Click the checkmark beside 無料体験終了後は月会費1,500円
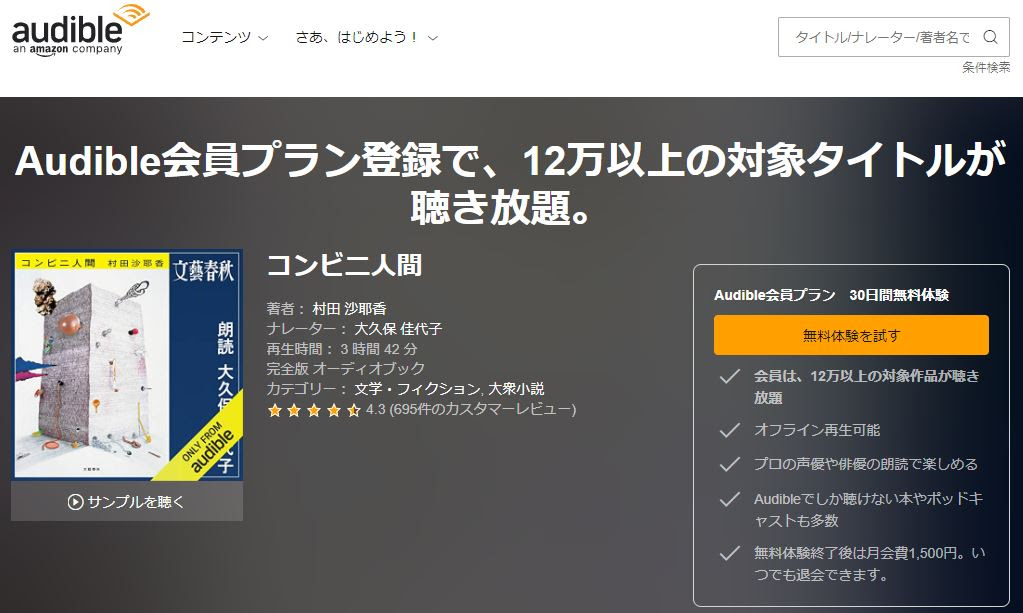Image resolution: width=1023 pixels, height=613 pixels. click(729, 553)
